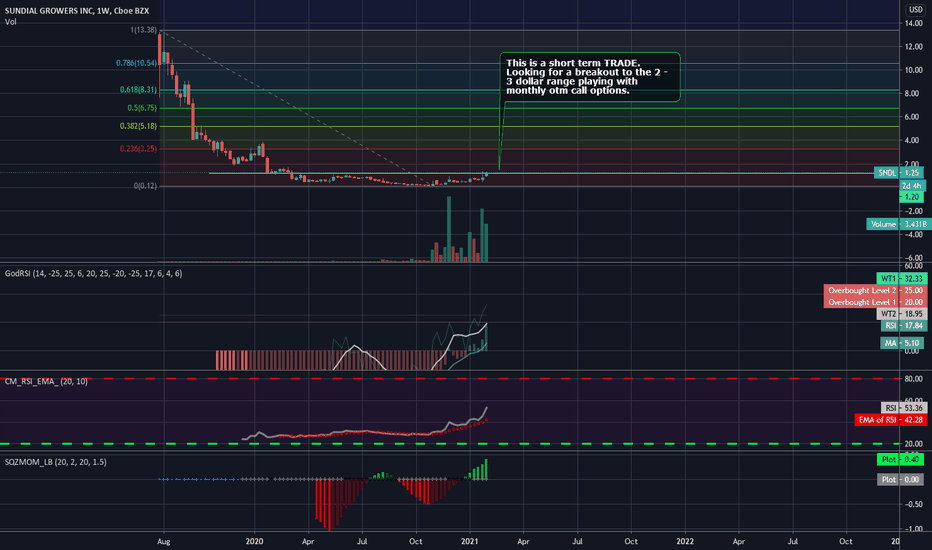
Task: Click the Overbought Level 1 label
Action: tap(875, 302)
